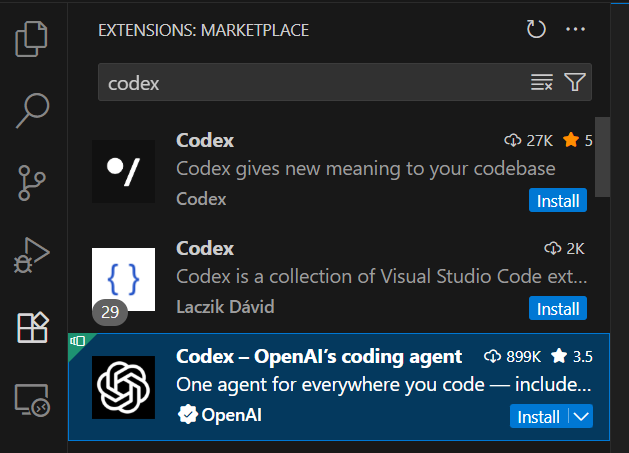Install Laczik Dávid's Codex extension
Image resolution: width=629 pixels, height=453 pixels.
[x=558, y=308]
